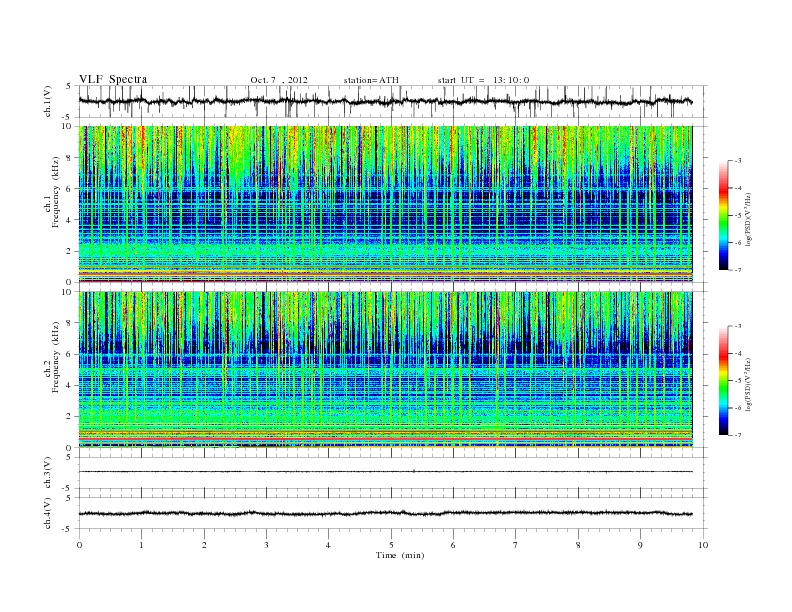Select the "Oct. 7 , 2012" date text

279,80
